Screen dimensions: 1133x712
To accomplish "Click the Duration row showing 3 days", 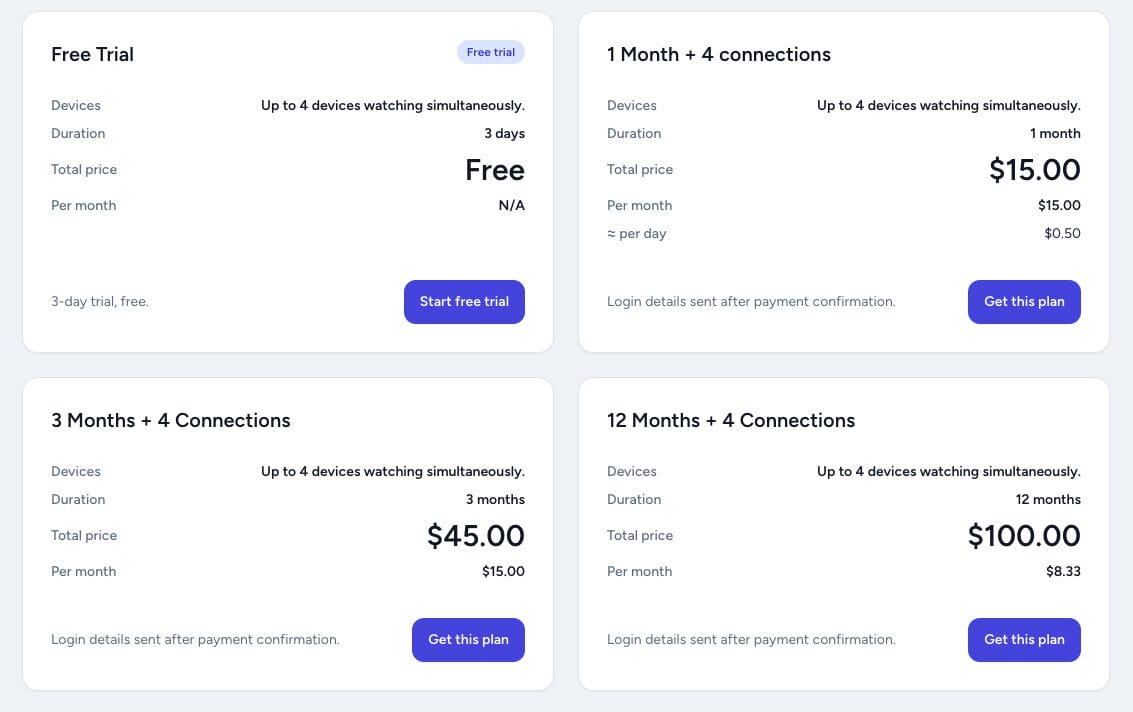I will click(505, 133).
